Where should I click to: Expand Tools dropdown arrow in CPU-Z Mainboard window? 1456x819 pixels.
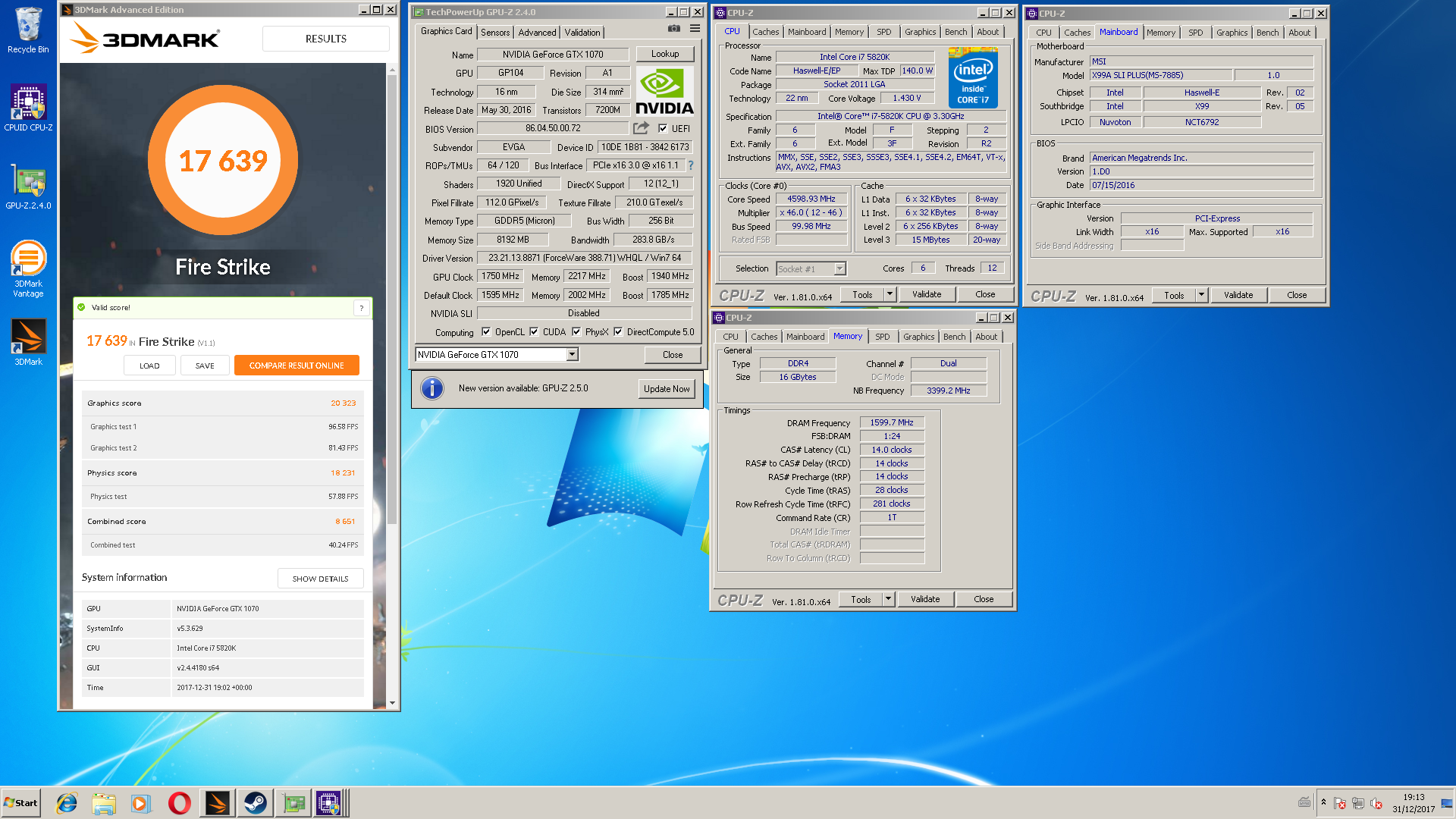point(1201,295)
